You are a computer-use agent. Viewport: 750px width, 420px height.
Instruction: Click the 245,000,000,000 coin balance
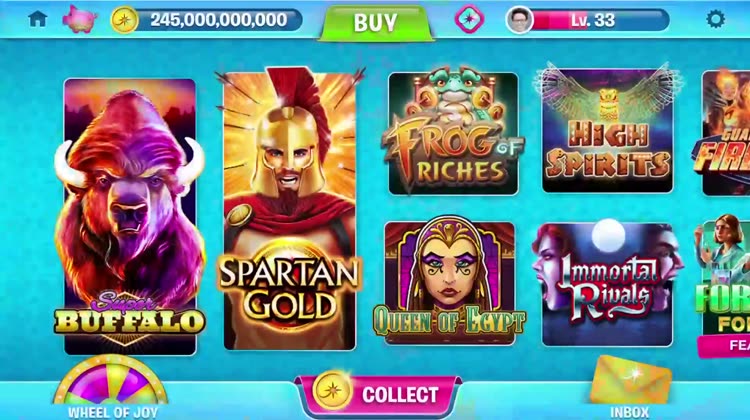(x=219, y=20)
